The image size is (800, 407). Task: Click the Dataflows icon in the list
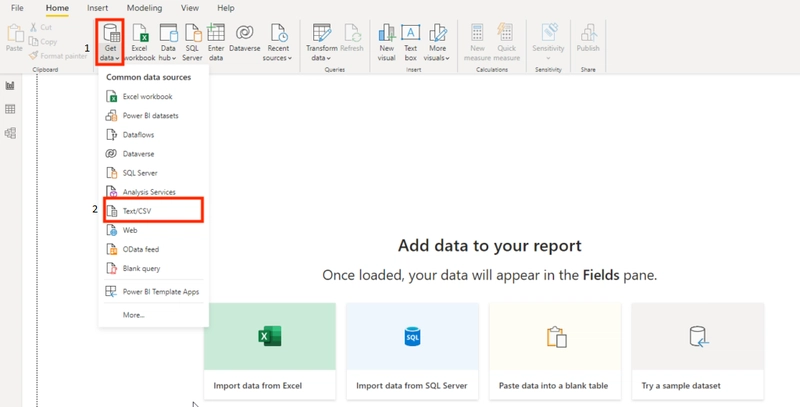pyautogui.click(x=111, y=135)
